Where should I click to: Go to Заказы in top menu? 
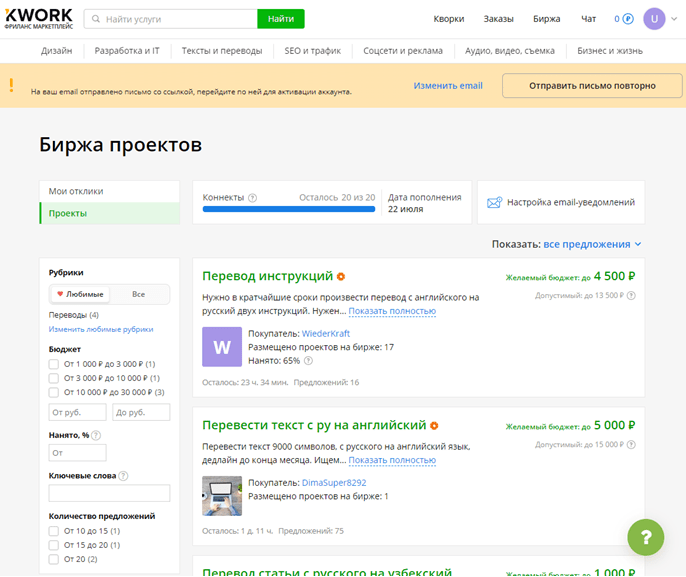[x=498, y=19]
